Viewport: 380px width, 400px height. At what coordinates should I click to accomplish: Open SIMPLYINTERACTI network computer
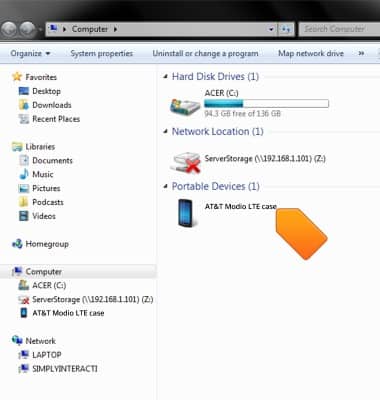pos(65,369)
